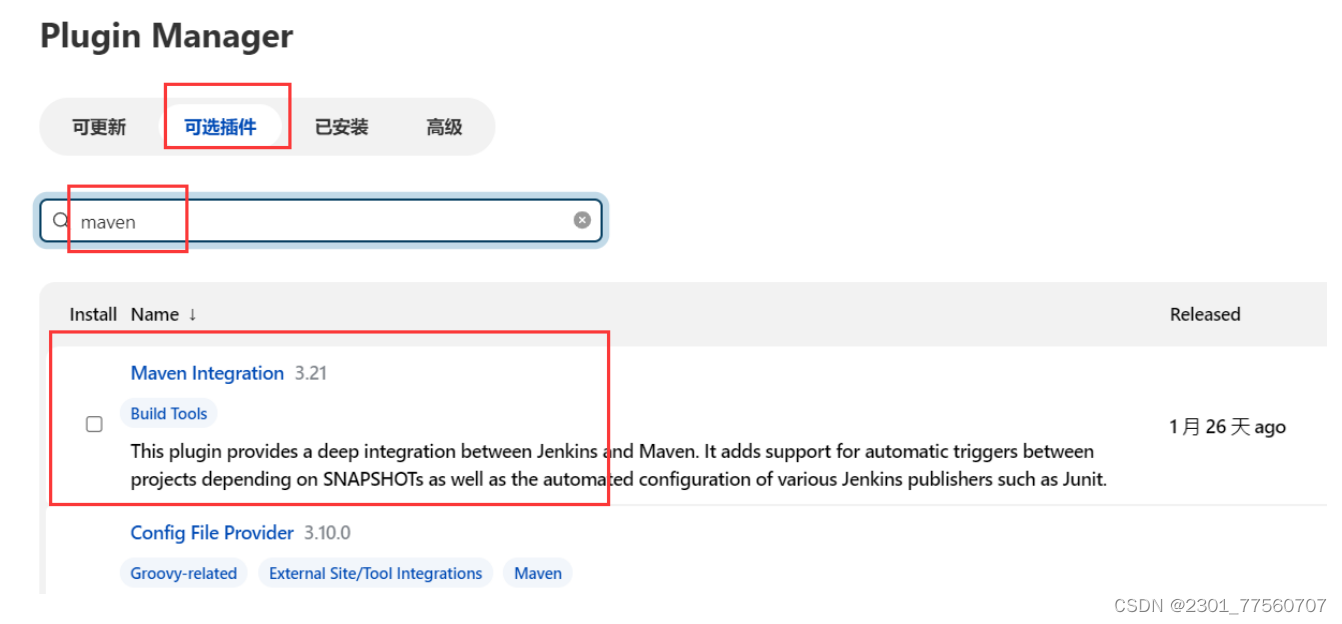Click the Maven Integration description text
The image size is (1342, 624).
(618, 465)
